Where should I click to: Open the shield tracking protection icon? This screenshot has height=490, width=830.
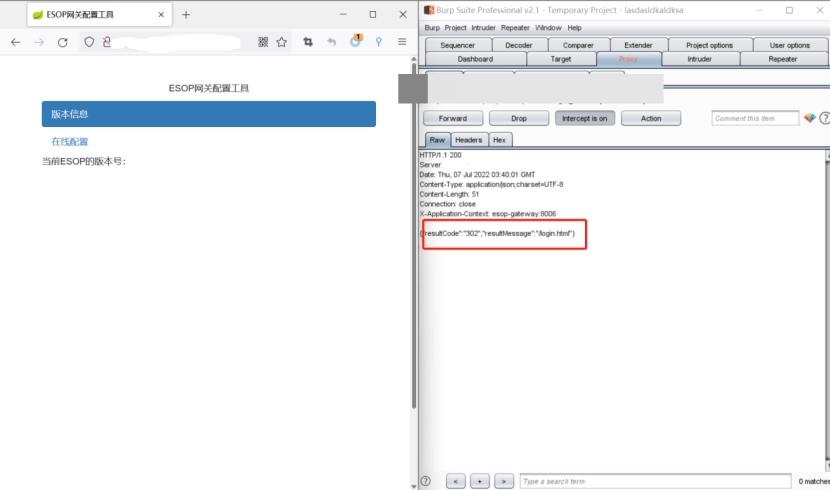(x=89, y=42)
